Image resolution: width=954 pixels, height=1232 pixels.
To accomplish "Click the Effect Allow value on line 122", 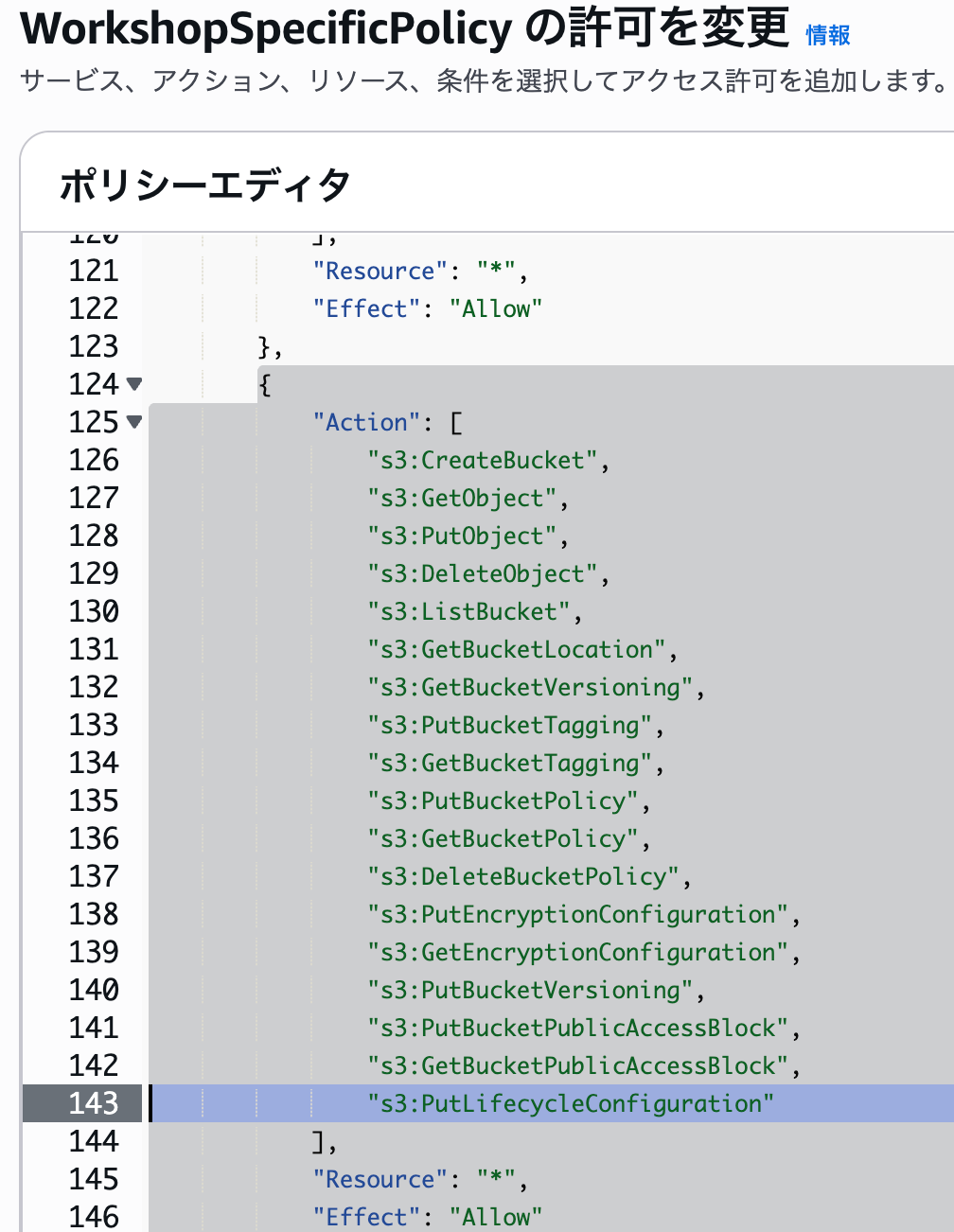I will click(x=496, y=308).
